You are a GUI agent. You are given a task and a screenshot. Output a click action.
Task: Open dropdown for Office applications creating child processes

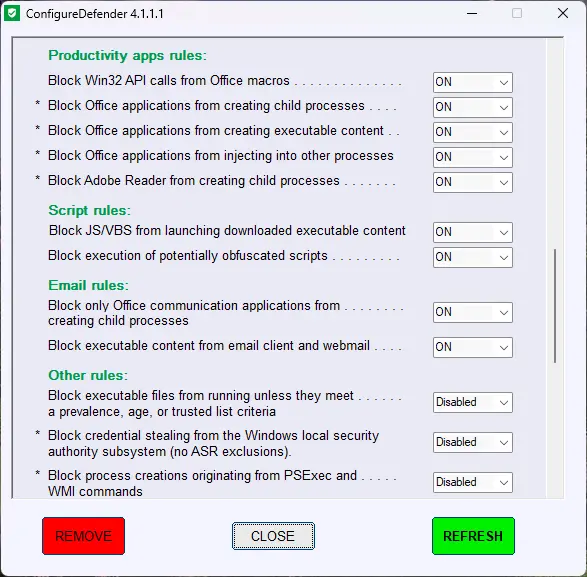pyautogui.click(x=472, y=107)
